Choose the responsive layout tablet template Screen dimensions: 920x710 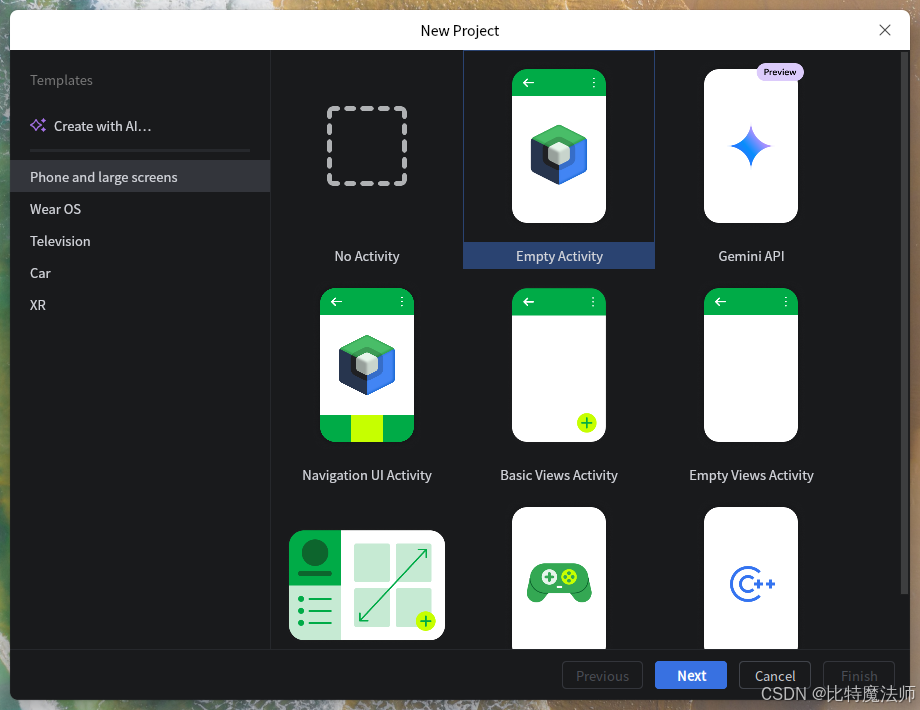(367, 585)
